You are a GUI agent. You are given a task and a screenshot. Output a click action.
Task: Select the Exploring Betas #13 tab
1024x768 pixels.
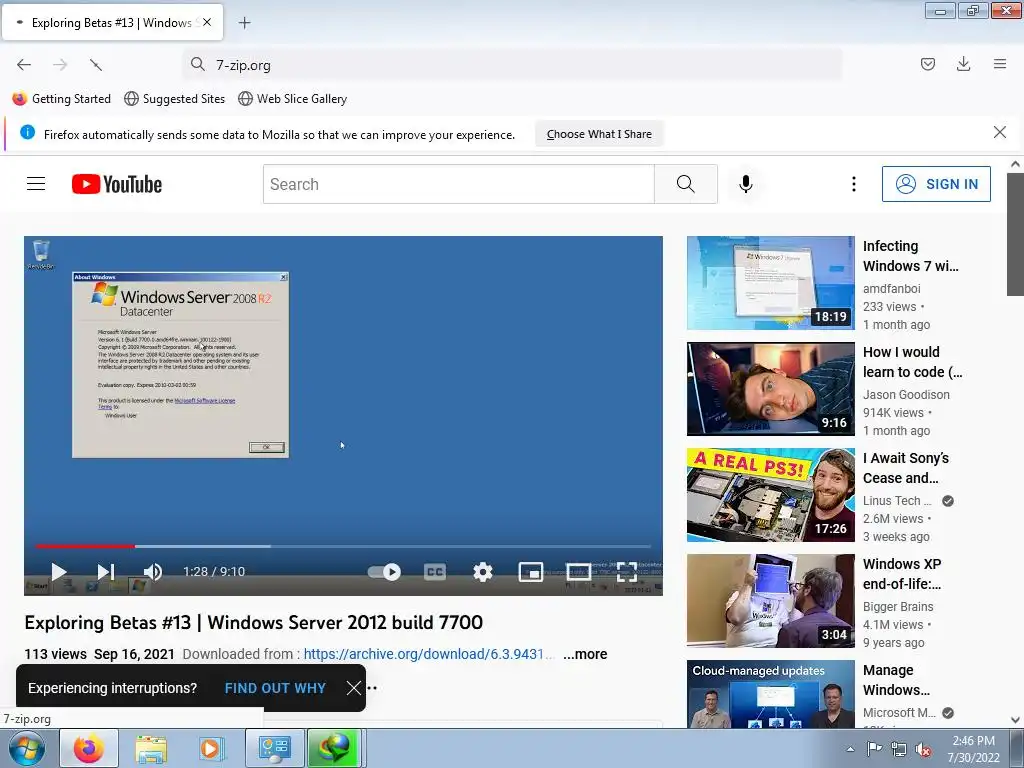pyautogui.click(x=112, y=22)
